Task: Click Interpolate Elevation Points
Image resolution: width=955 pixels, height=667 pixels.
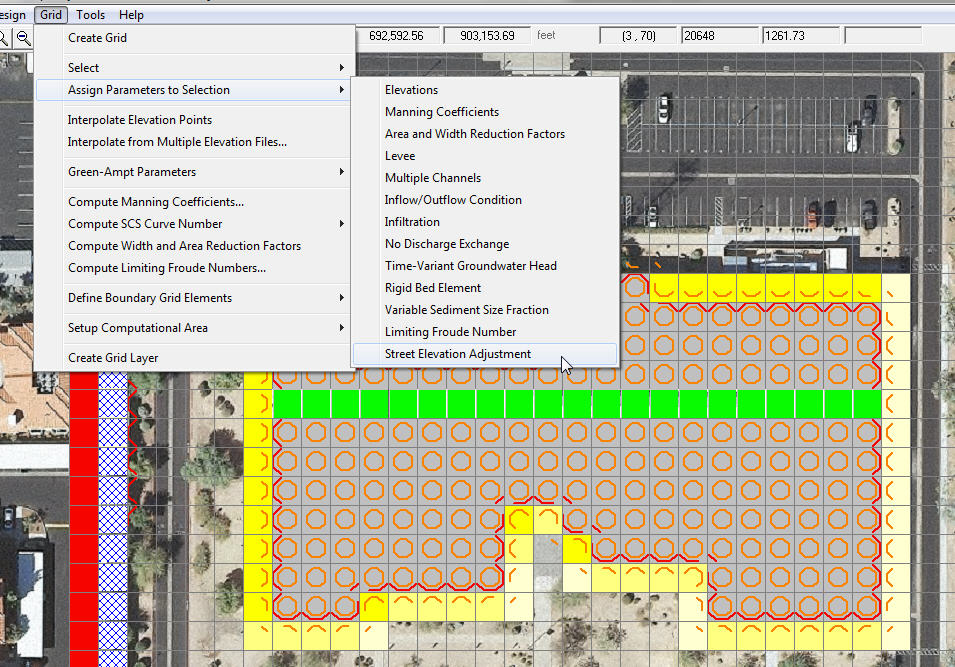Action: [x=139, y=120]
